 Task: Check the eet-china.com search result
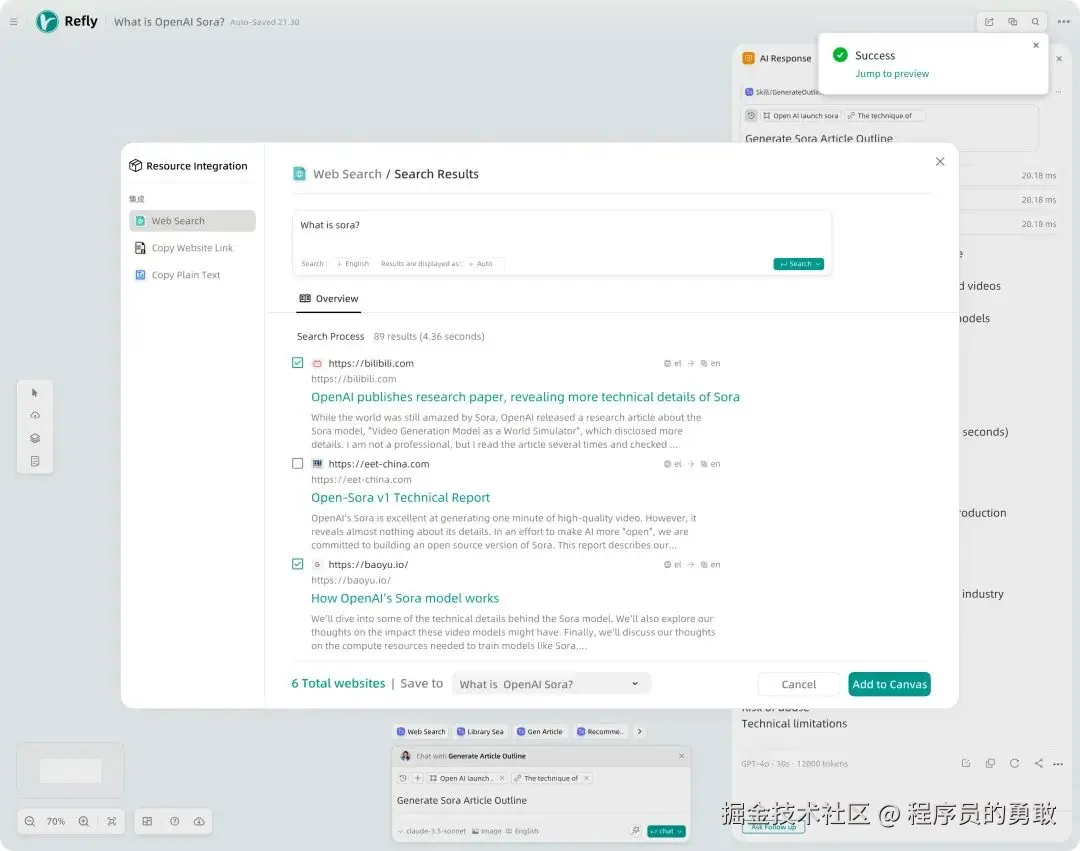point(297,464)
